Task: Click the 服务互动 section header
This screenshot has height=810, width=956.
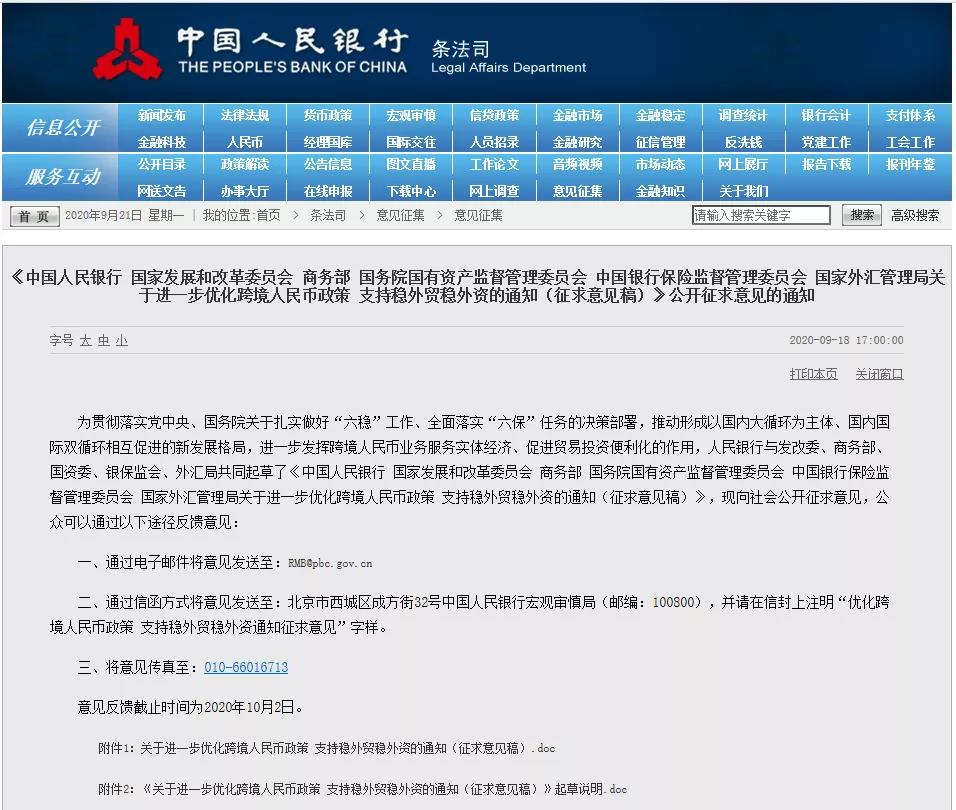Action: click(x=63, y=177)
